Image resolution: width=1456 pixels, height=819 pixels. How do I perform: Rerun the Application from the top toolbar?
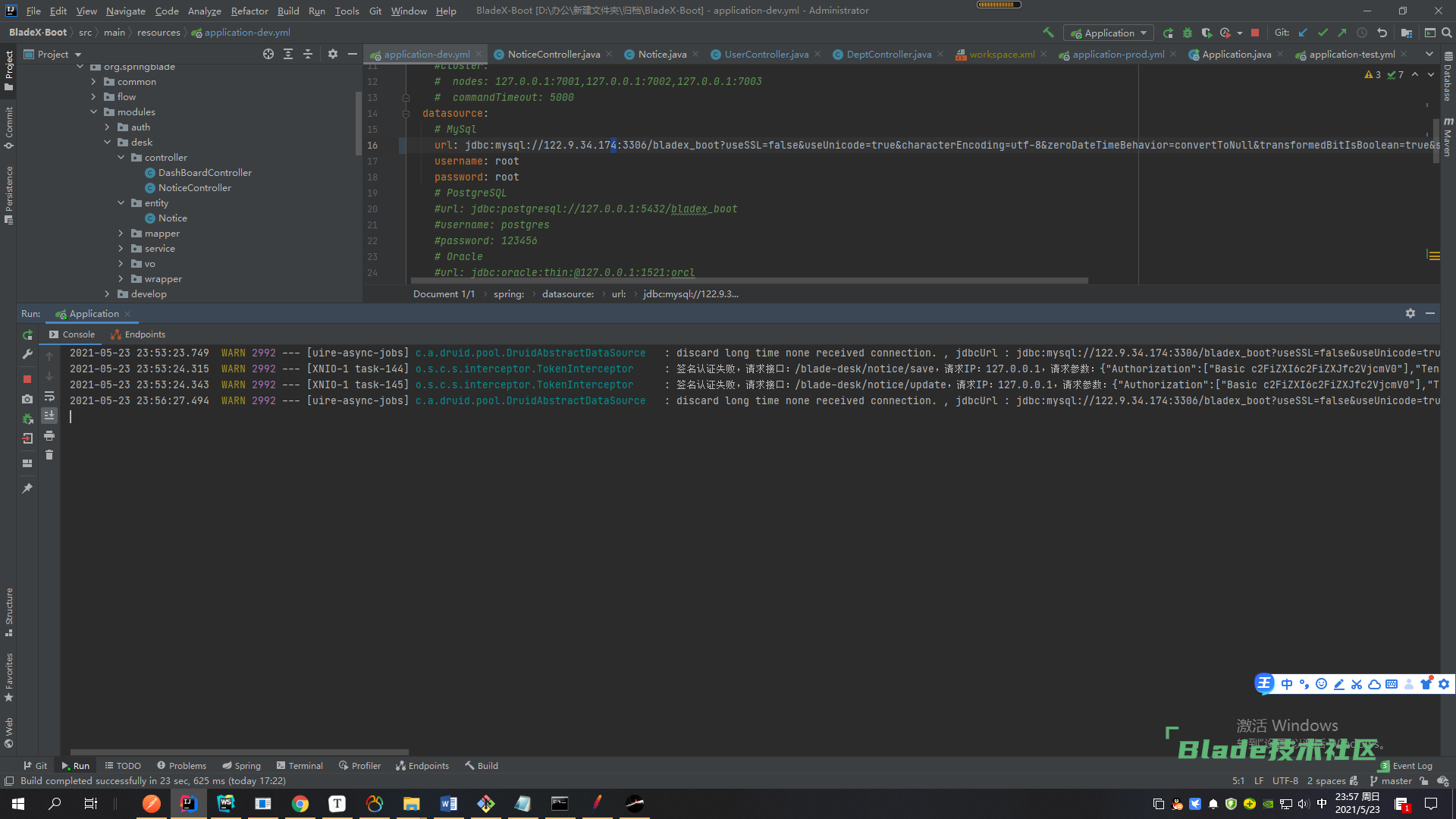pos(1168,33)
